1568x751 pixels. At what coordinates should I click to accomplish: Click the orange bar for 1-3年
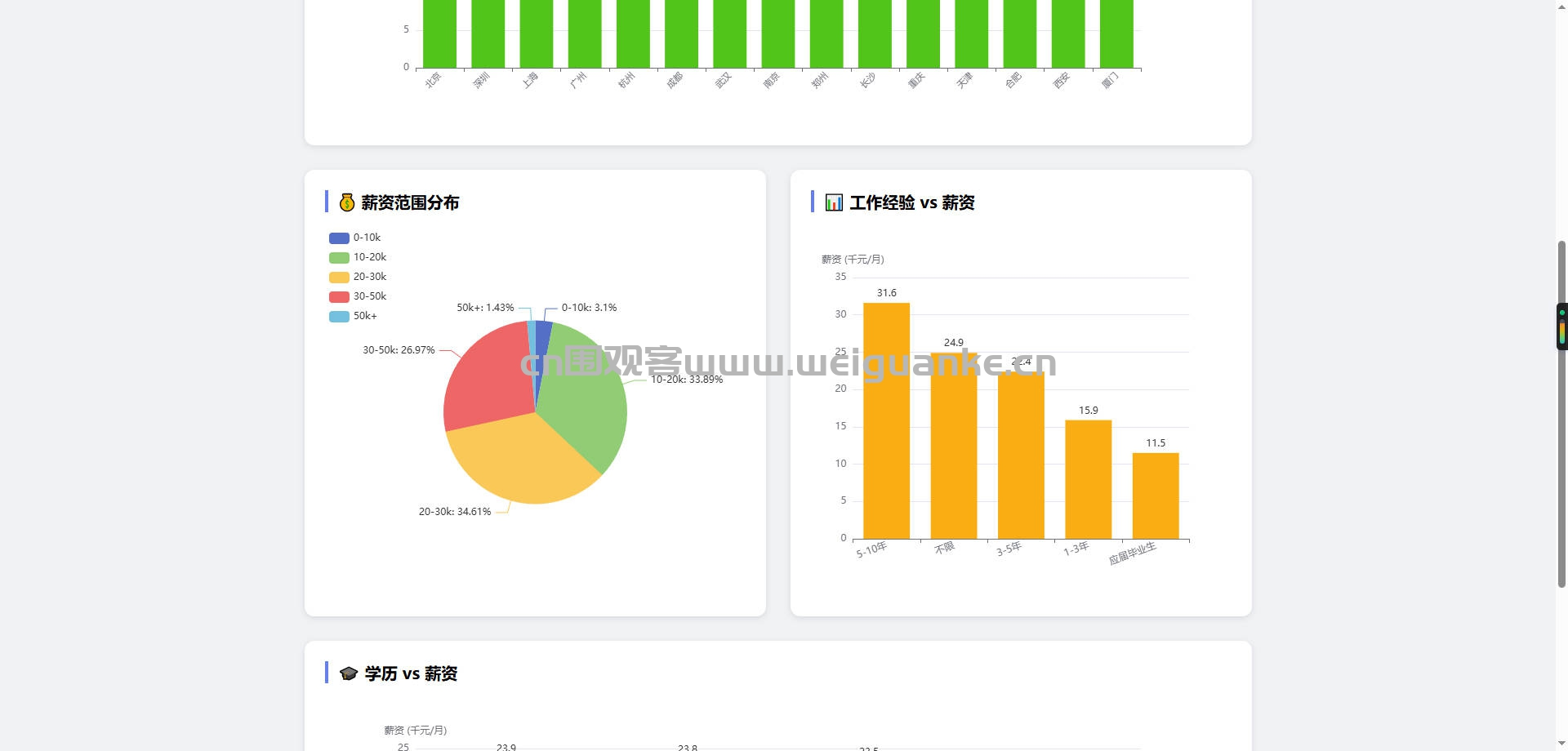1088,479
